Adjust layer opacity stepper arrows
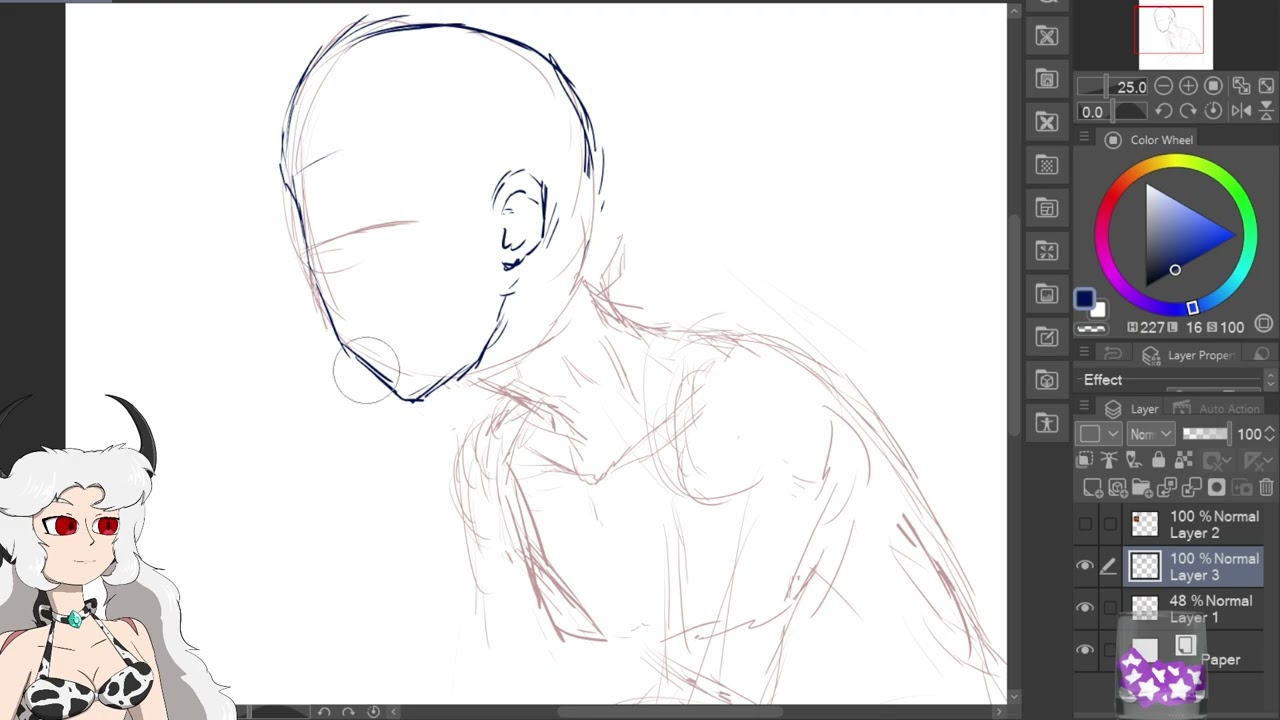 tap(1270, 433)
